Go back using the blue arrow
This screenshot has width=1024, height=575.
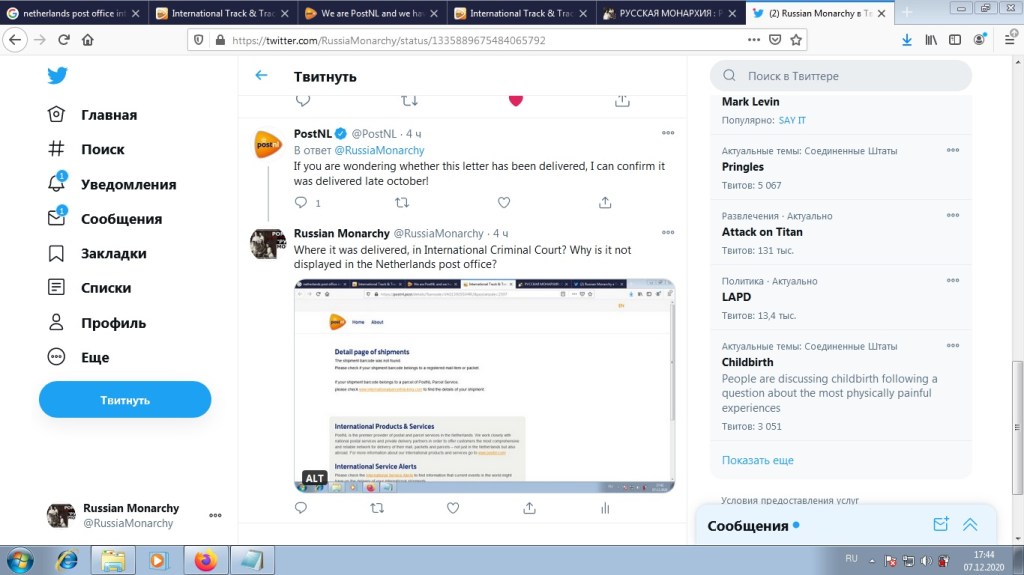261,76
